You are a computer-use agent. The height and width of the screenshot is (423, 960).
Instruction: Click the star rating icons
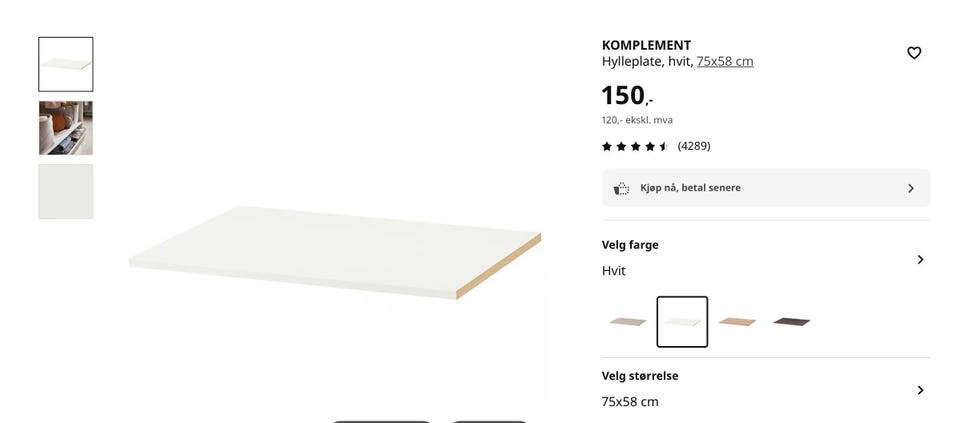(635, 146)
